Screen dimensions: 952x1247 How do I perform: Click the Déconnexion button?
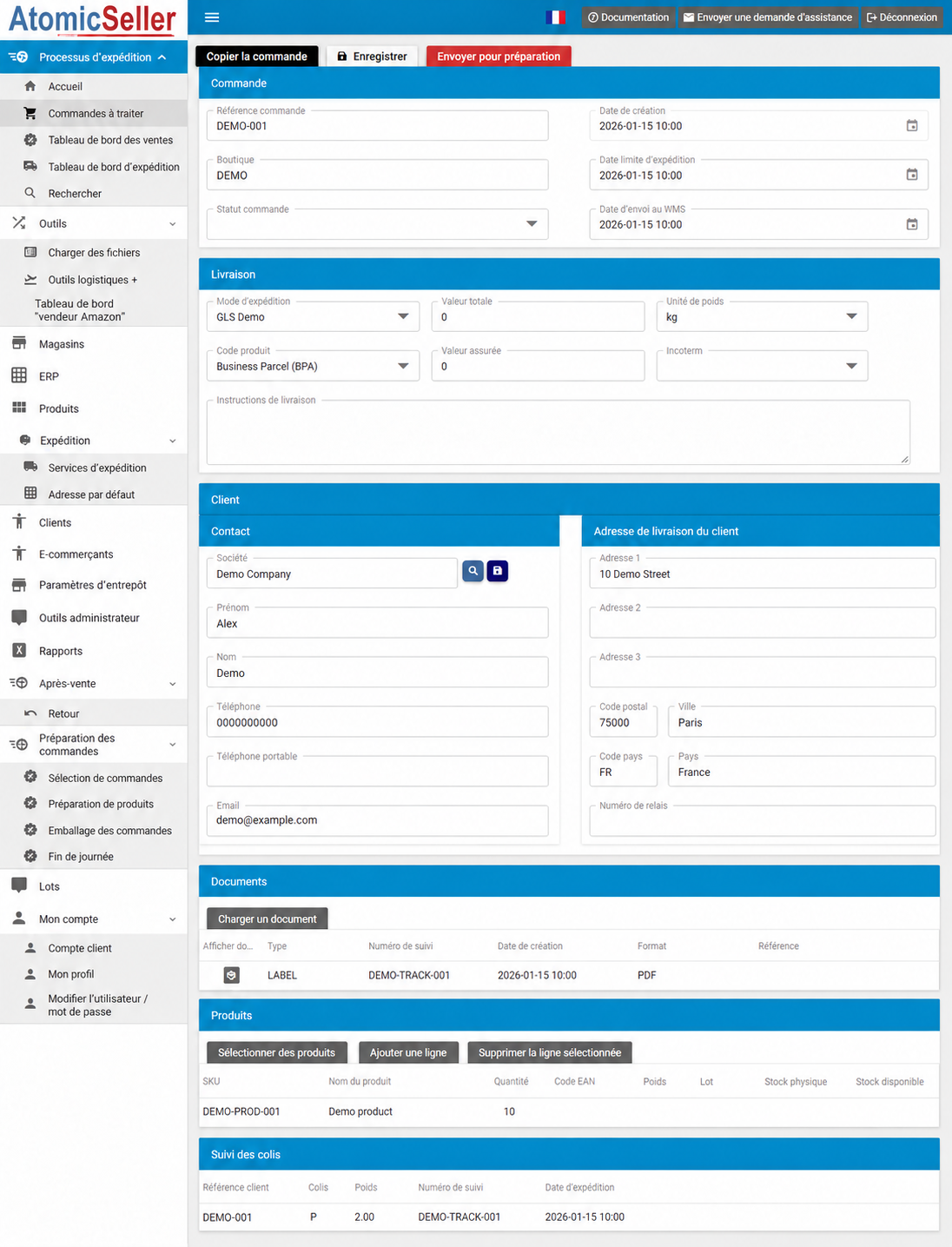click(x=902, y=17)
